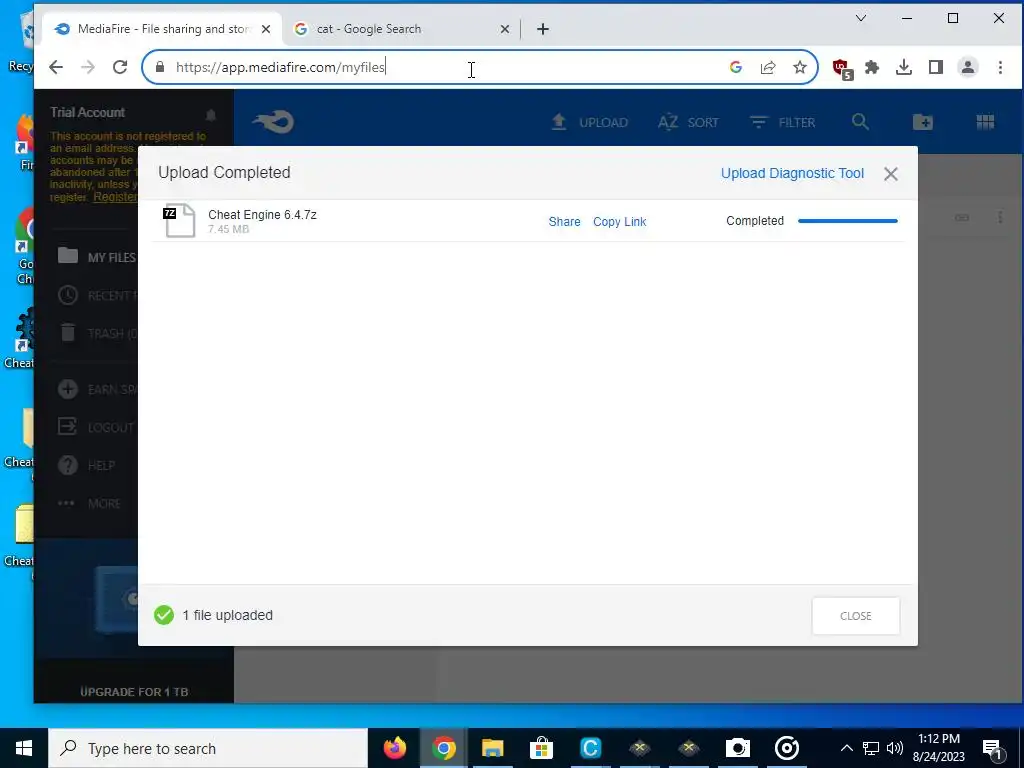Switch to the MediaFire browser tab
The image size is (1024, 768).
tap(163, 29)
